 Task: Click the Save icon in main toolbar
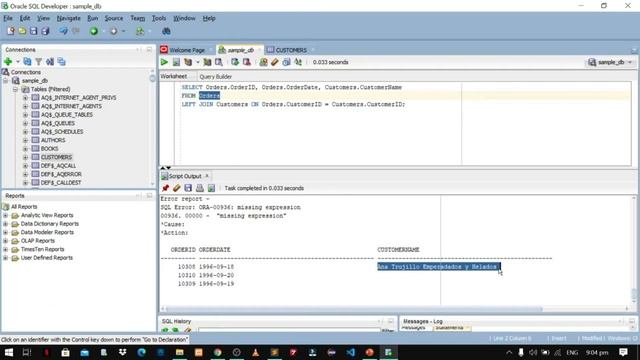pos(33,31)
